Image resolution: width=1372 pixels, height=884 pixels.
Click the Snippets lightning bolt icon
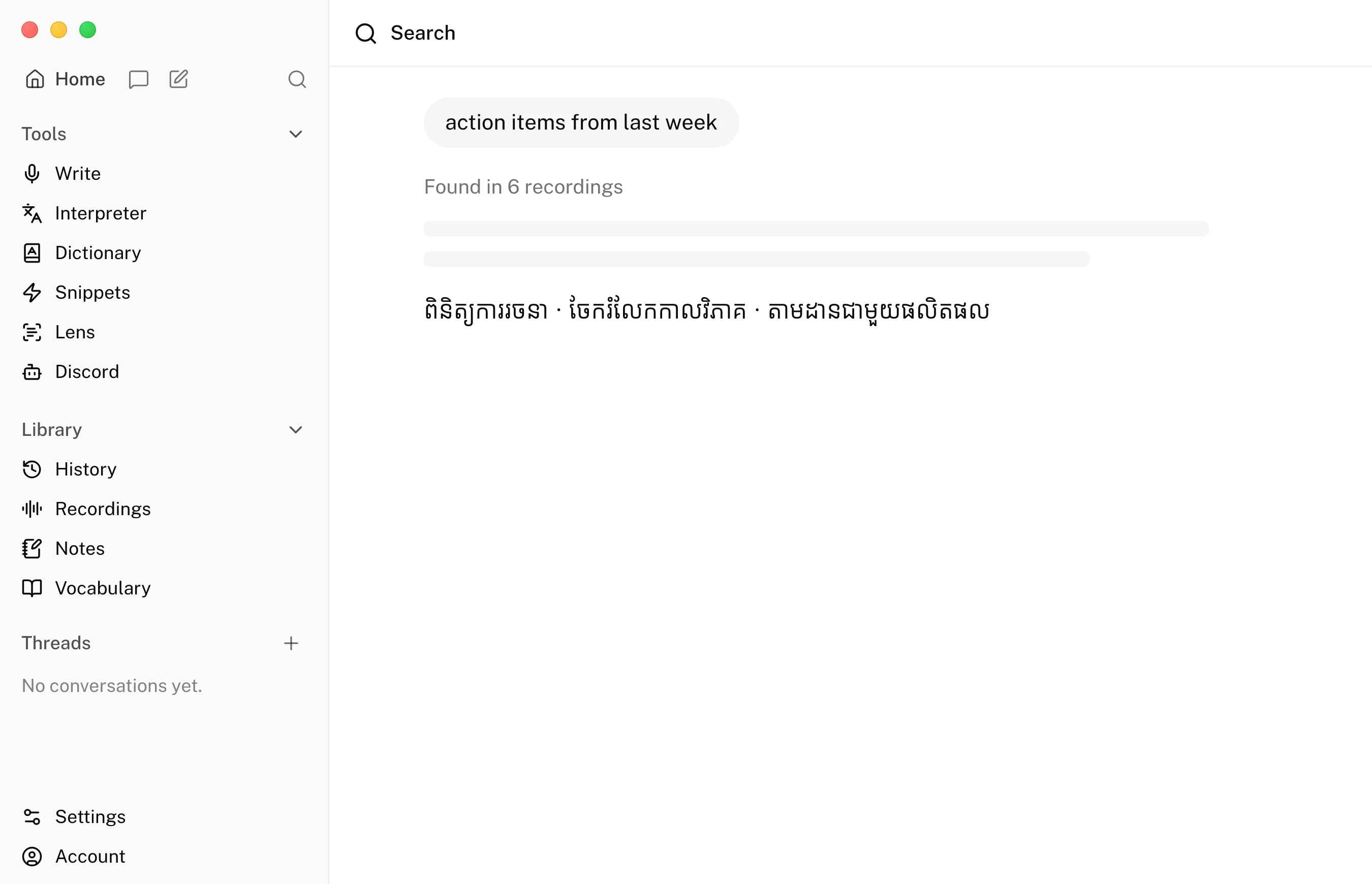tap(32, 292)
